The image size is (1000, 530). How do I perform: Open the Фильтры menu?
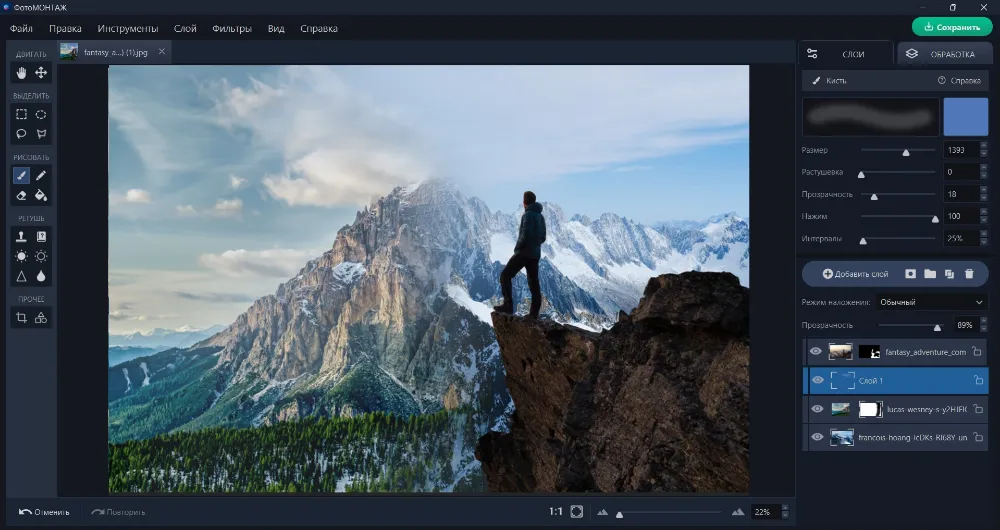tap(232, 29)
